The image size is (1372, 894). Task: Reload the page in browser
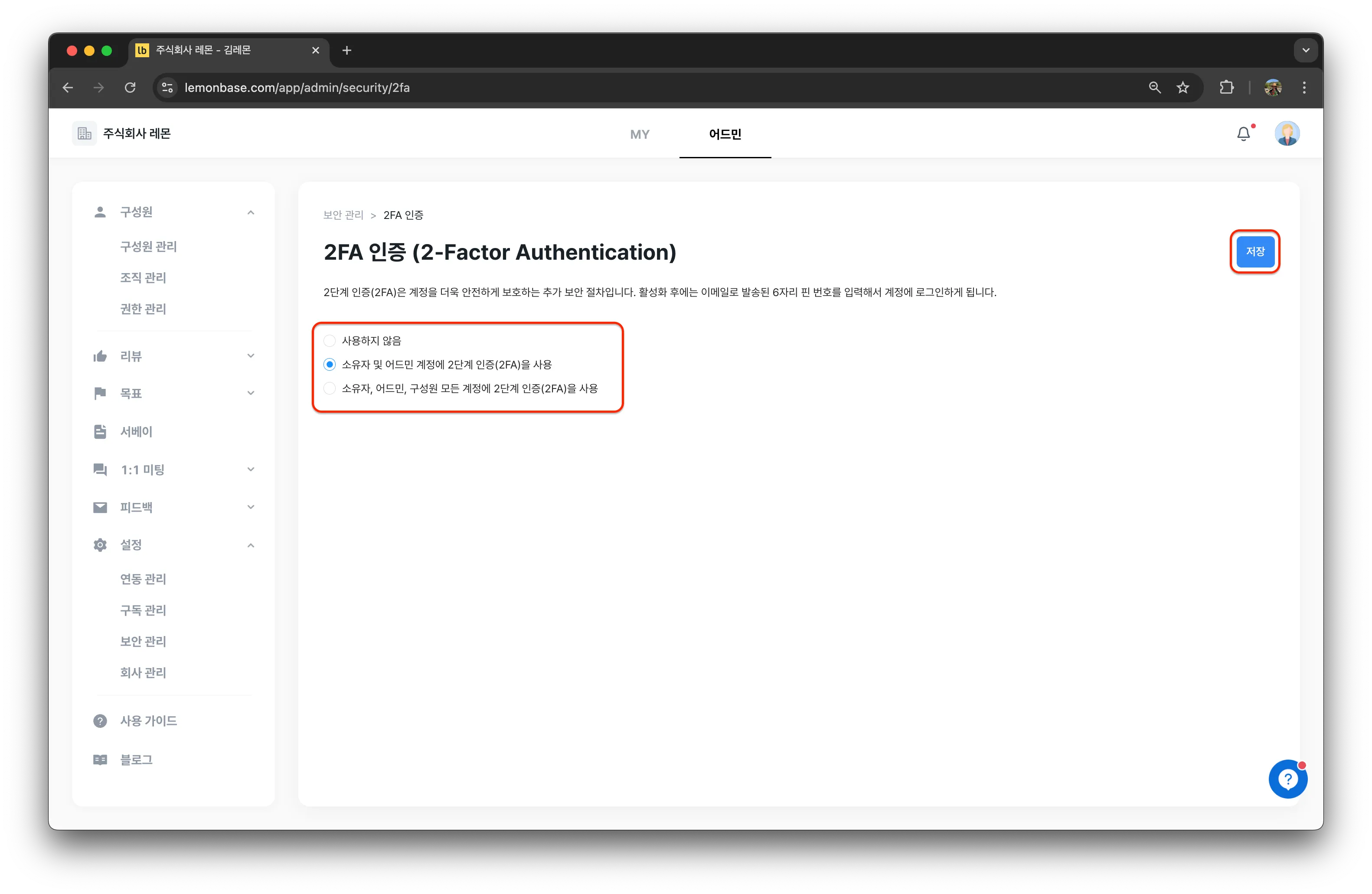[x=130, y=88]
